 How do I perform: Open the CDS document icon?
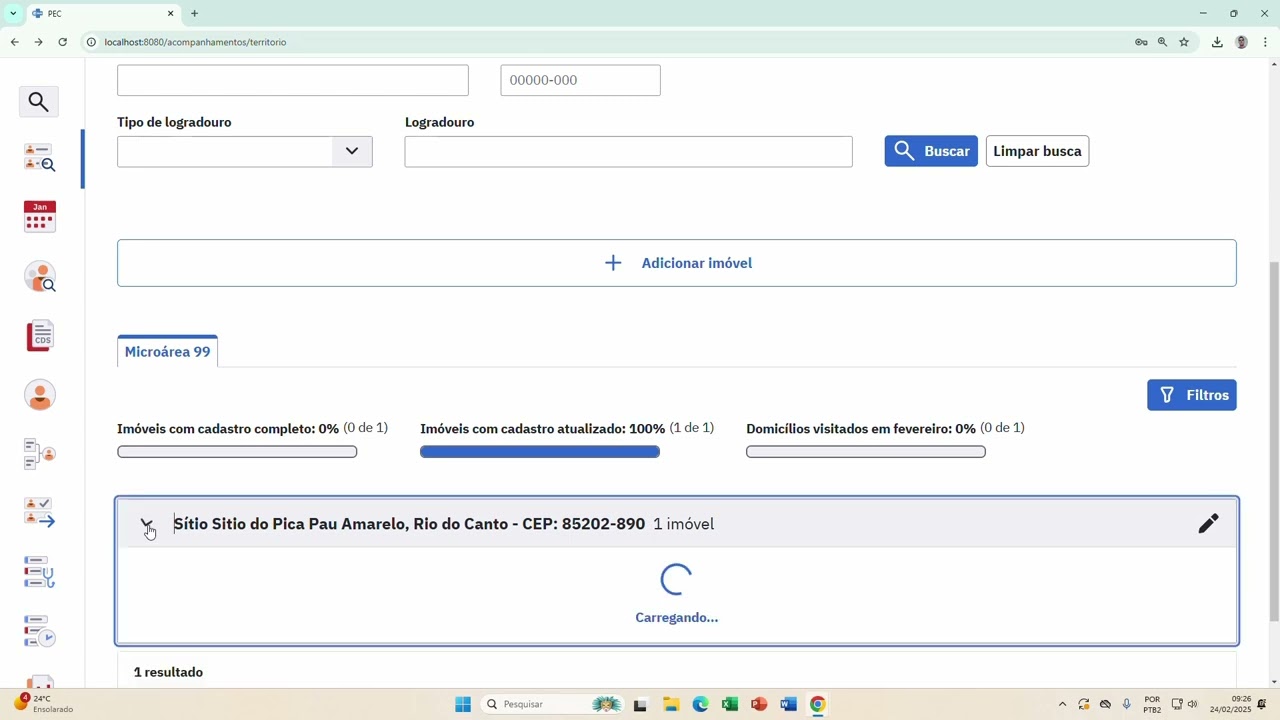[x=40, y=336]
